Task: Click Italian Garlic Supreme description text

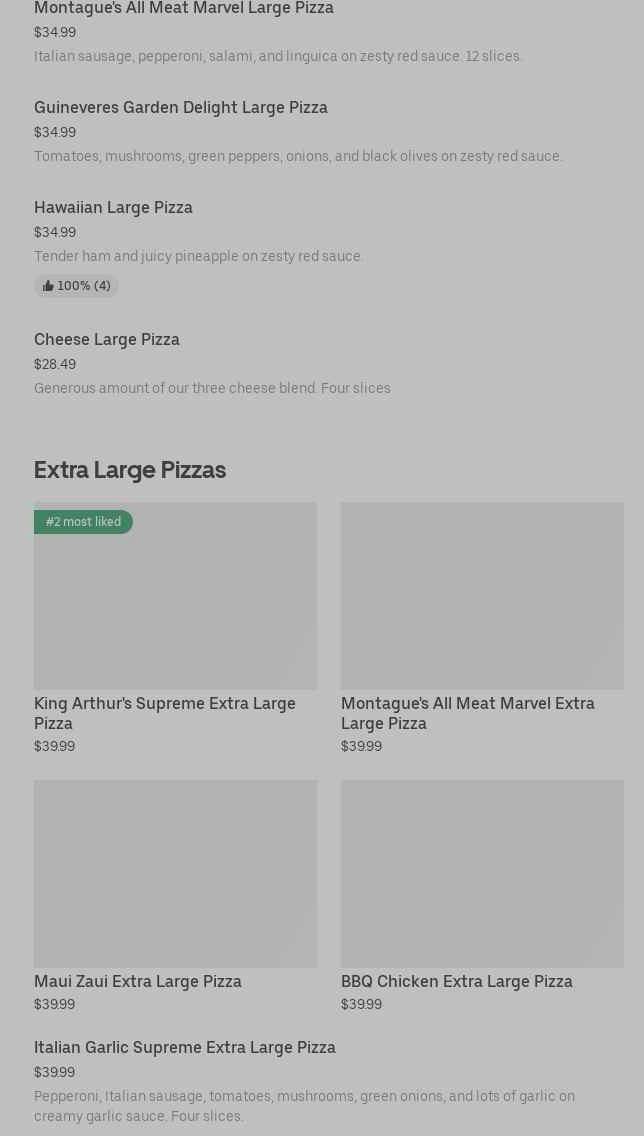Action: [304, 1106]
